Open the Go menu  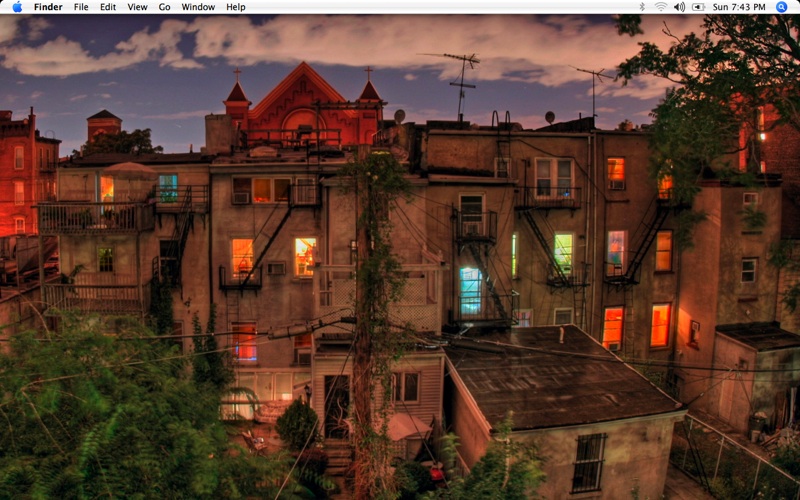[x=164, y=7]
